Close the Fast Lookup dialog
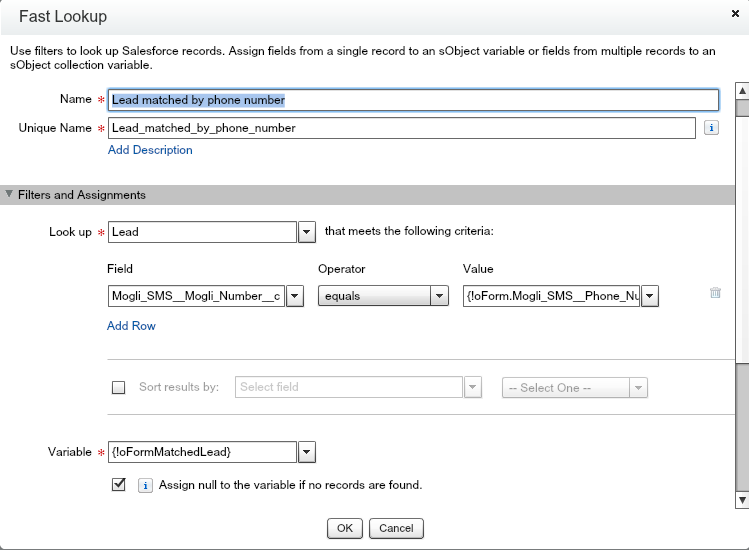The height and width of the screenshot is (550, 749). click(736, 15)
